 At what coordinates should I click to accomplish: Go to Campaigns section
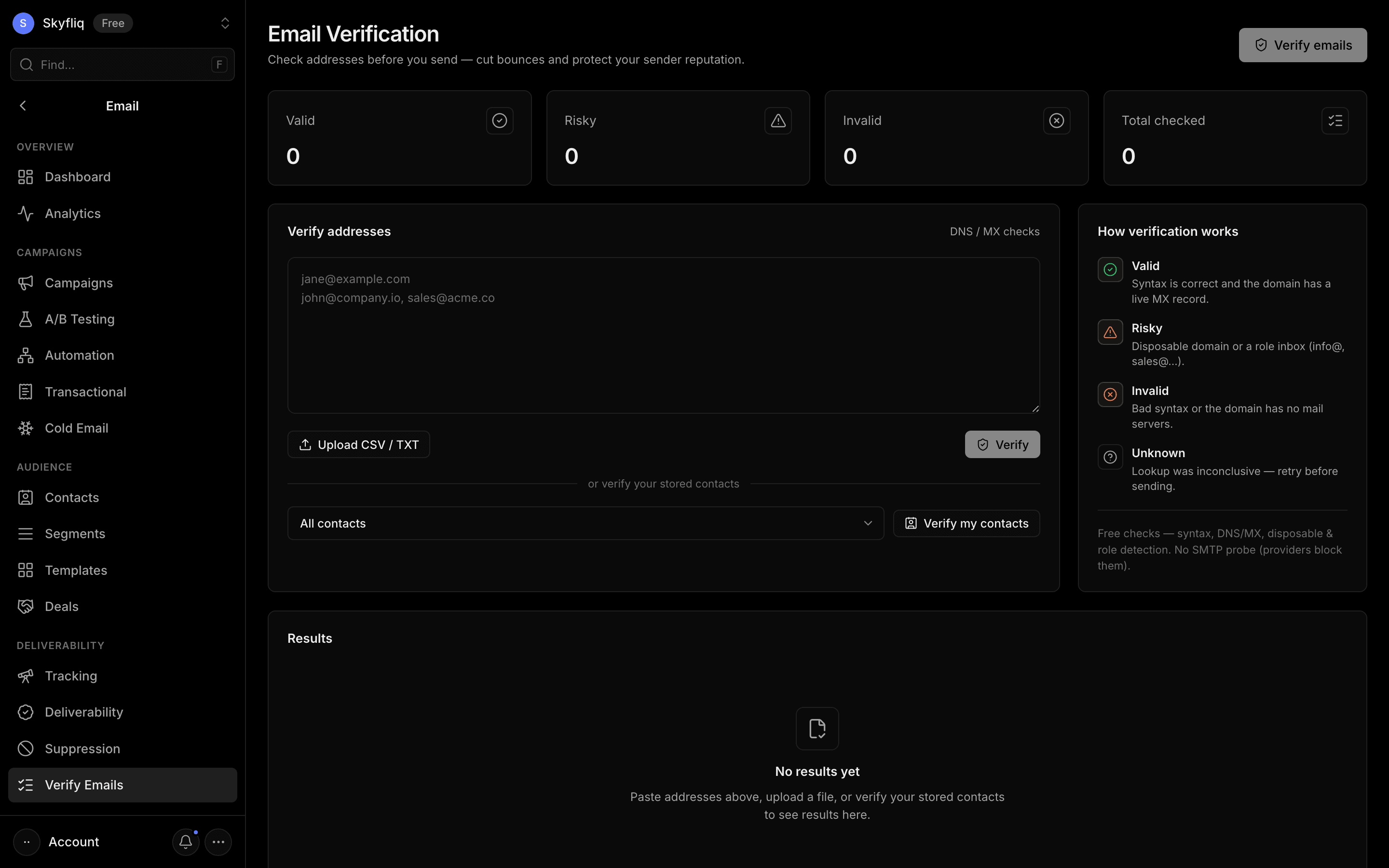click(122, 283)
